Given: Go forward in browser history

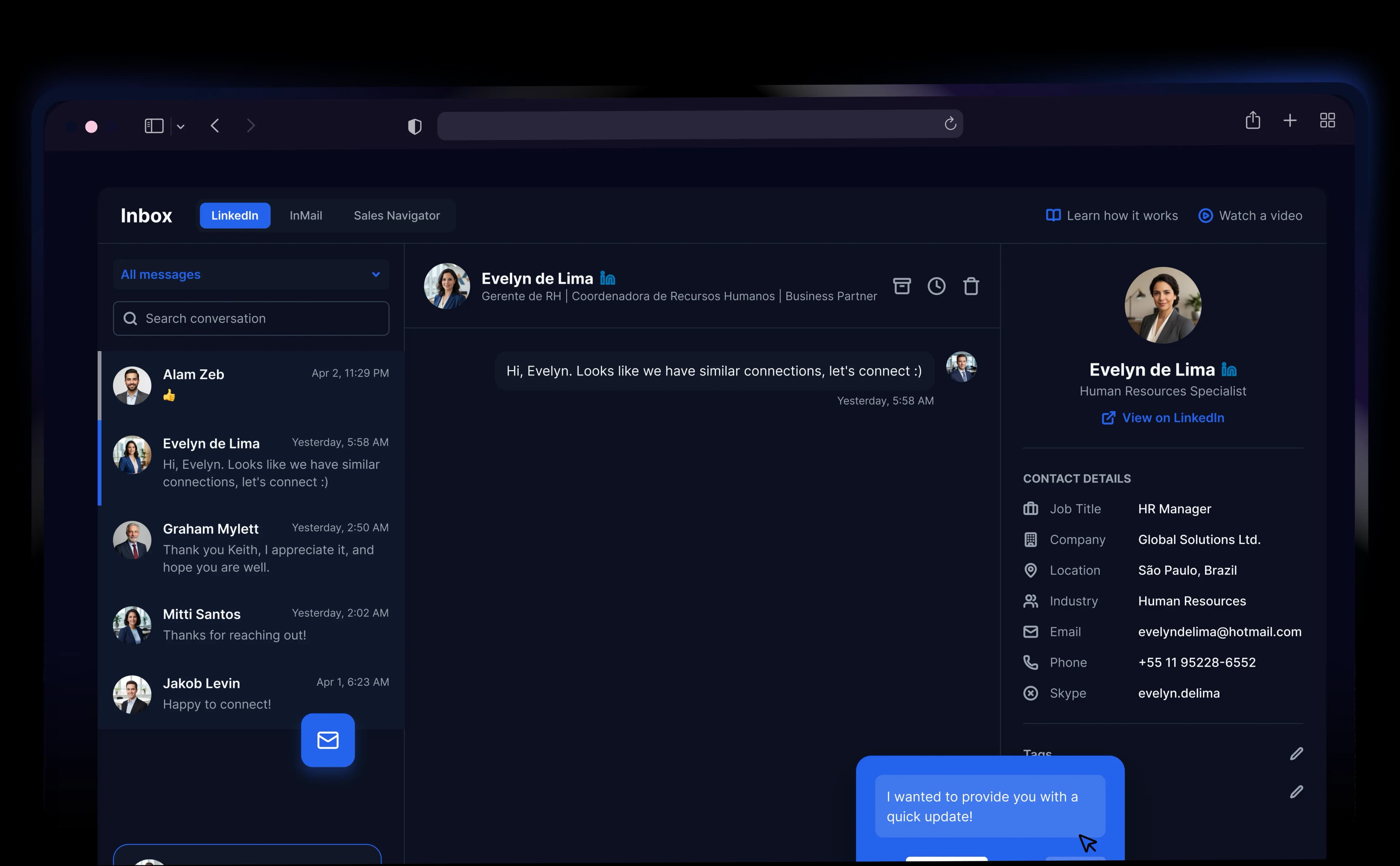Looking at the screenshot, I should [x=251, y=125].
